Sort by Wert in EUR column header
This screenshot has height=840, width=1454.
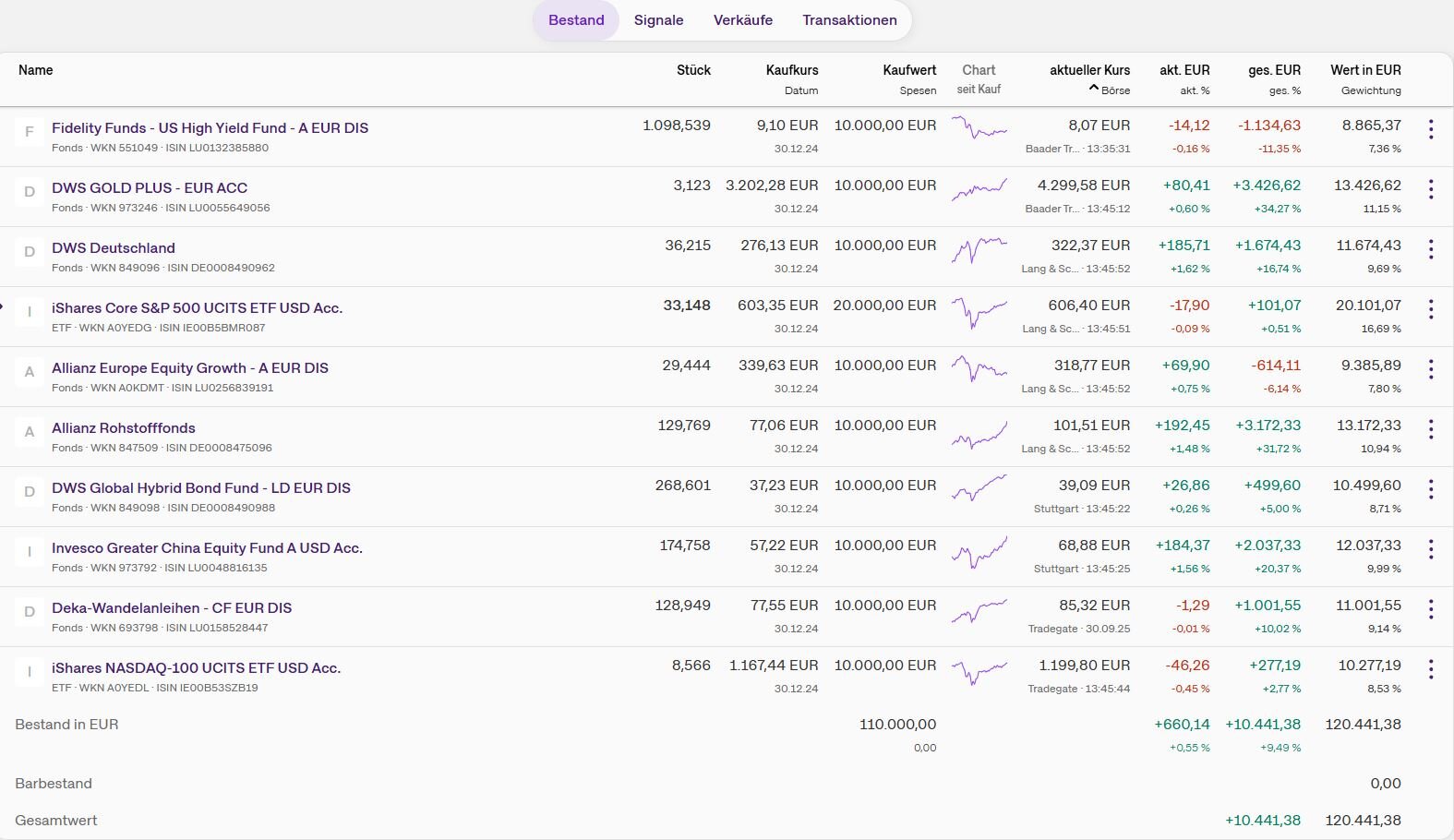pos(1364,70)
